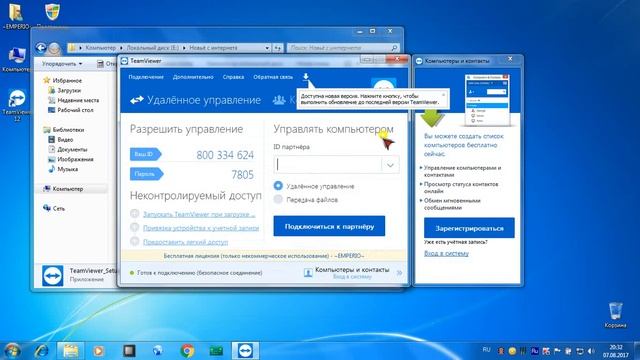Toggle circle next to Запускать TeamViewer при загрузке
Screen dimensions: 640x360
pos(135,213)
